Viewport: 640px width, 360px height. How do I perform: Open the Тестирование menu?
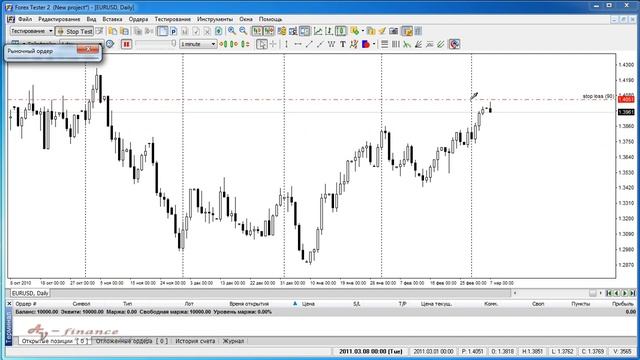(x=172, y=19)
